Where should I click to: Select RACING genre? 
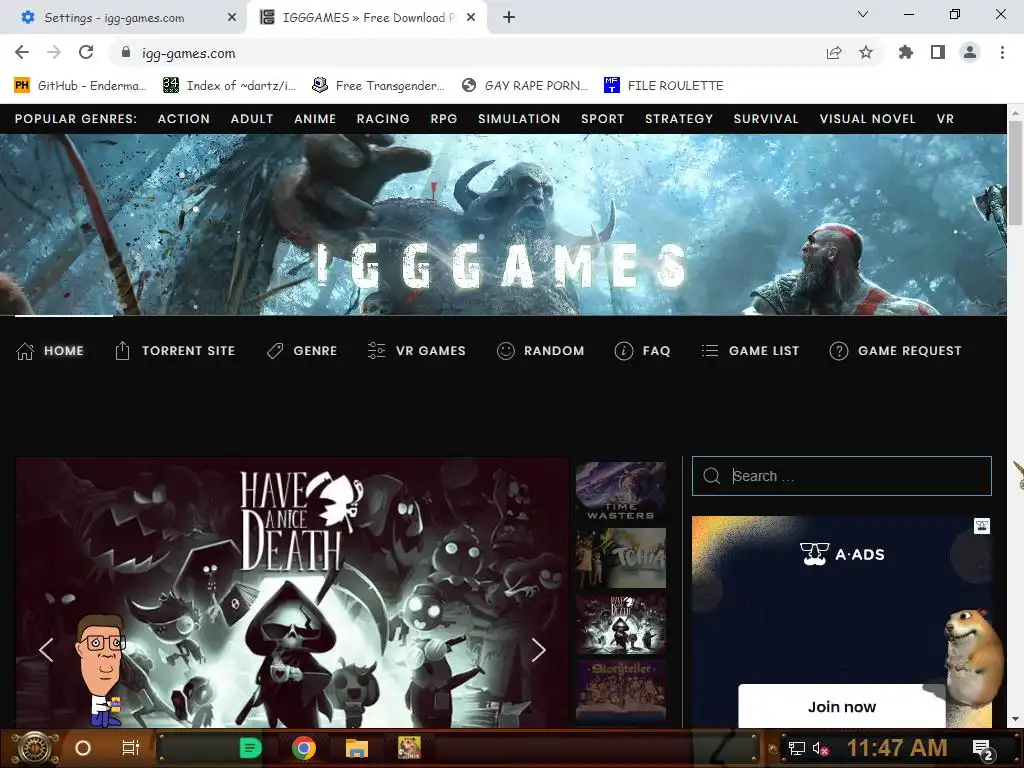[383, 119]
